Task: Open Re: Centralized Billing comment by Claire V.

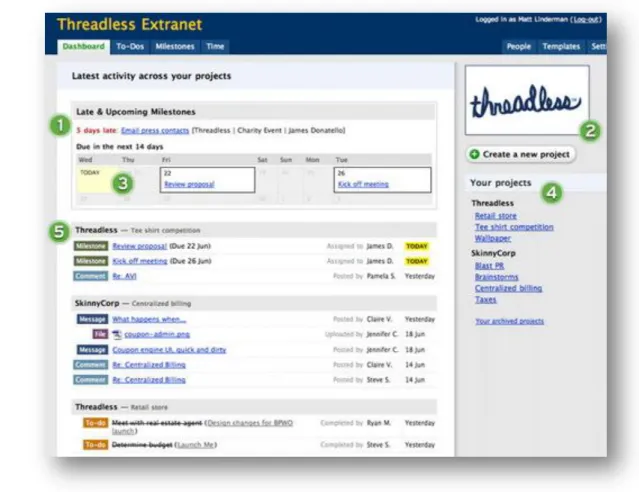Action: point(149,365)
